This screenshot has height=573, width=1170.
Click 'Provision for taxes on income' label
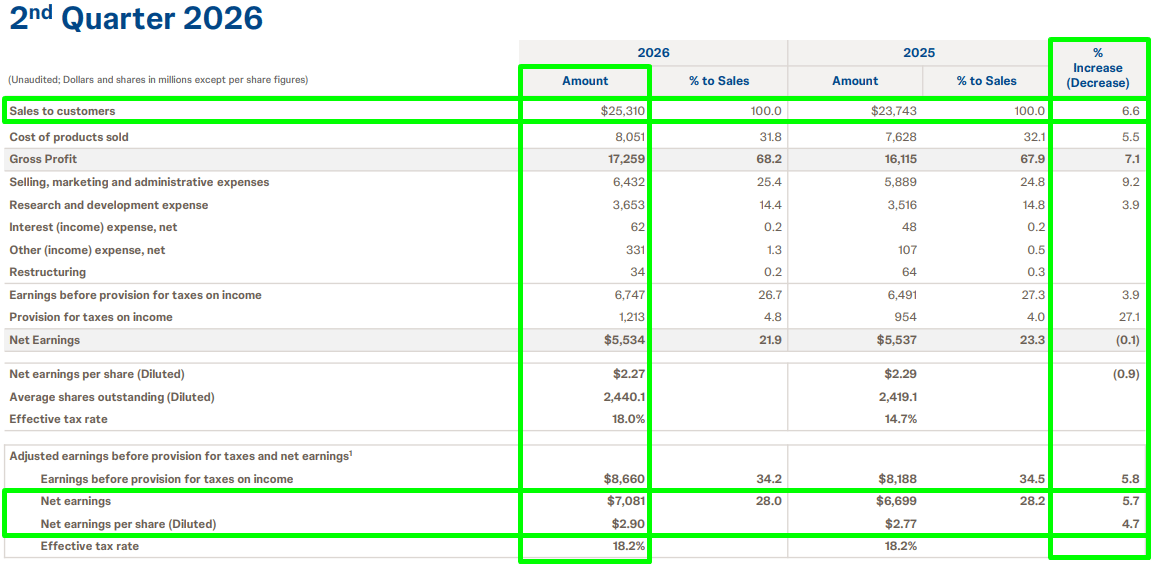(x=91, y=317)
